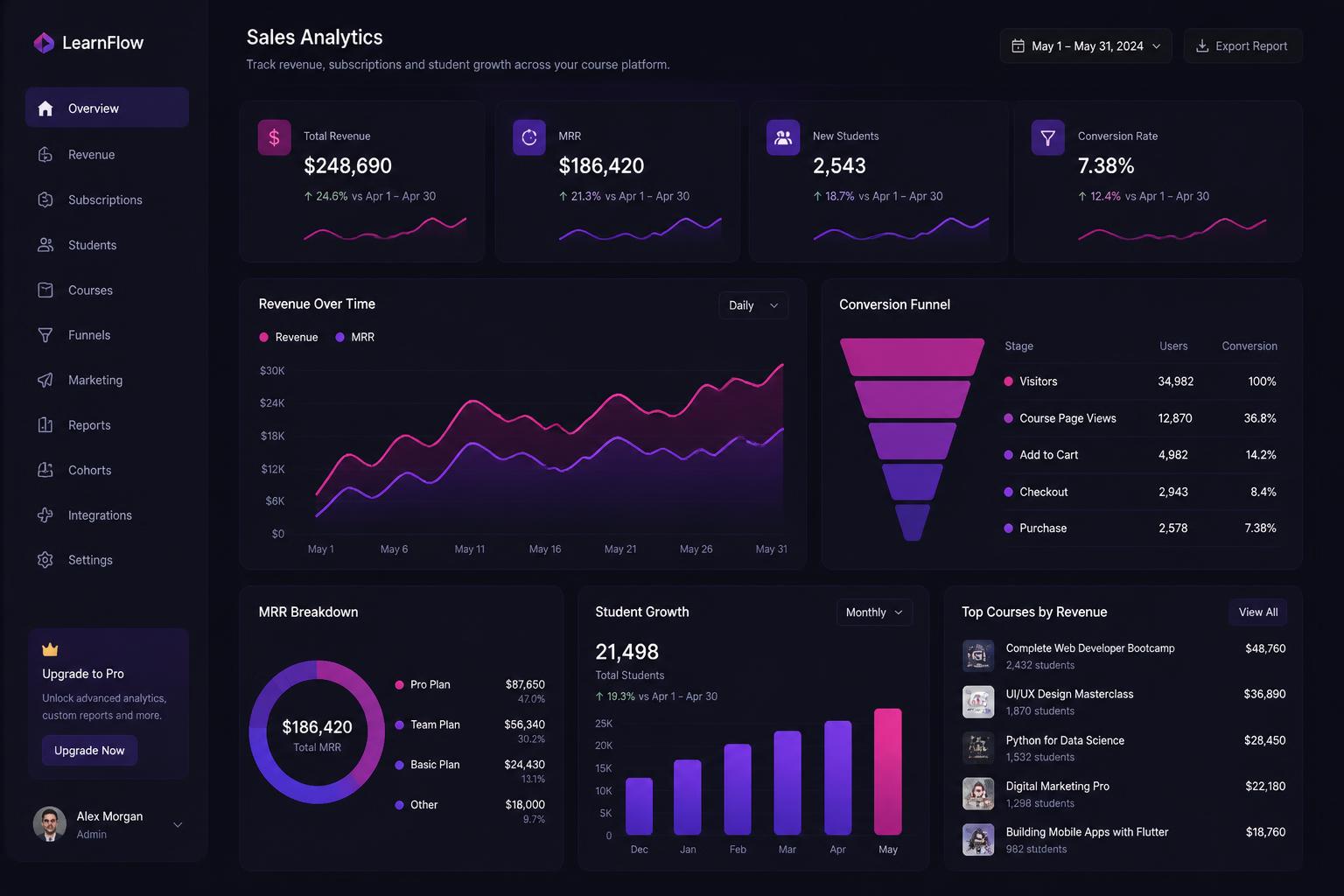Viewport: 1344px width, 896px height.
Task: Click the Revenue sidebar icon
Action: (45, 155)
